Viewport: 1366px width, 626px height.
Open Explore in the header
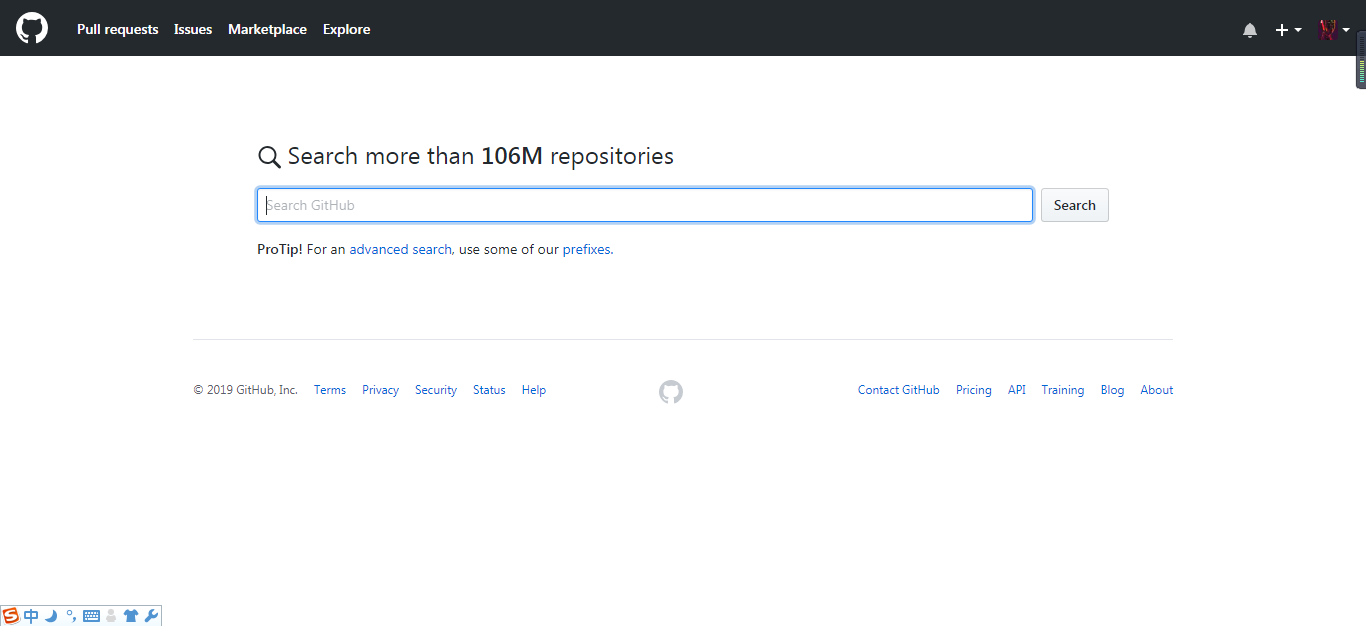tap(346, 29)
